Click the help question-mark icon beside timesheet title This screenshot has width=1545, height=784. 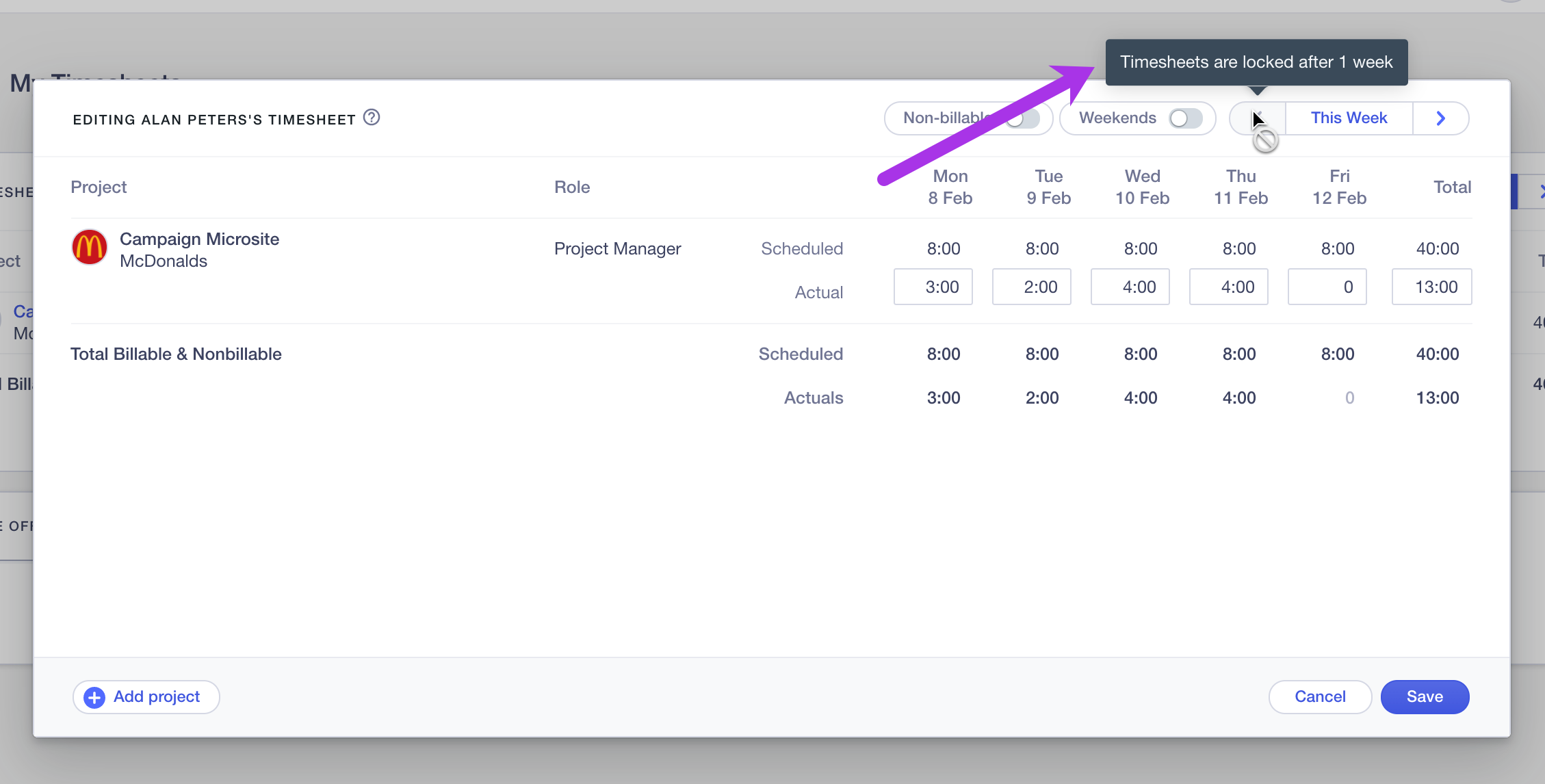click(x=372, y=118)
